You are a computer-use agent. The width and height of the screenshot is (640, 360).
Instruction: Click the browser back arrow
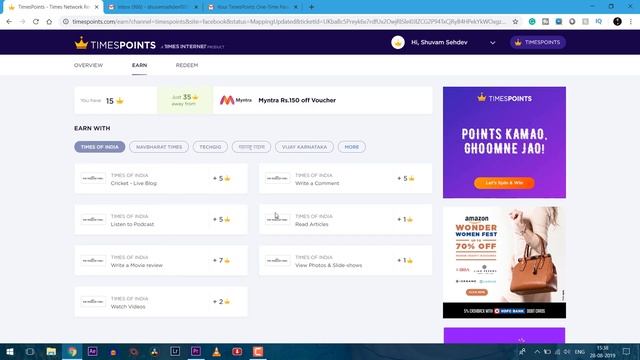tap(9, 22)
